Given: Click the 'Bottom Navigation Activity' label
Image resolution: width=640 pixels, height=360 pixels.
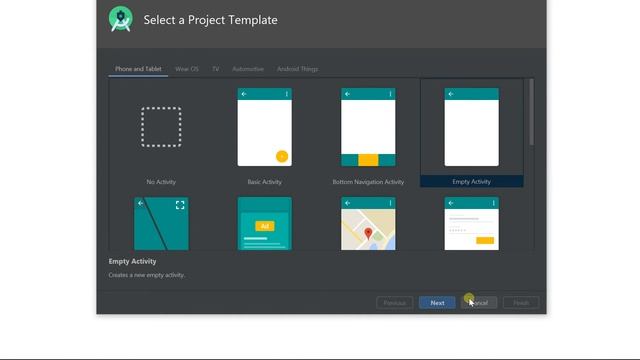Looking at the screenshot, I should 368,182.
